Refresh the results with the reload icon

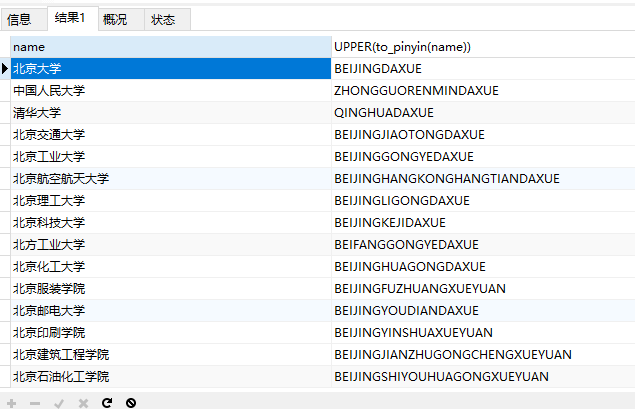pyautogui.click(x=107, y=403)
